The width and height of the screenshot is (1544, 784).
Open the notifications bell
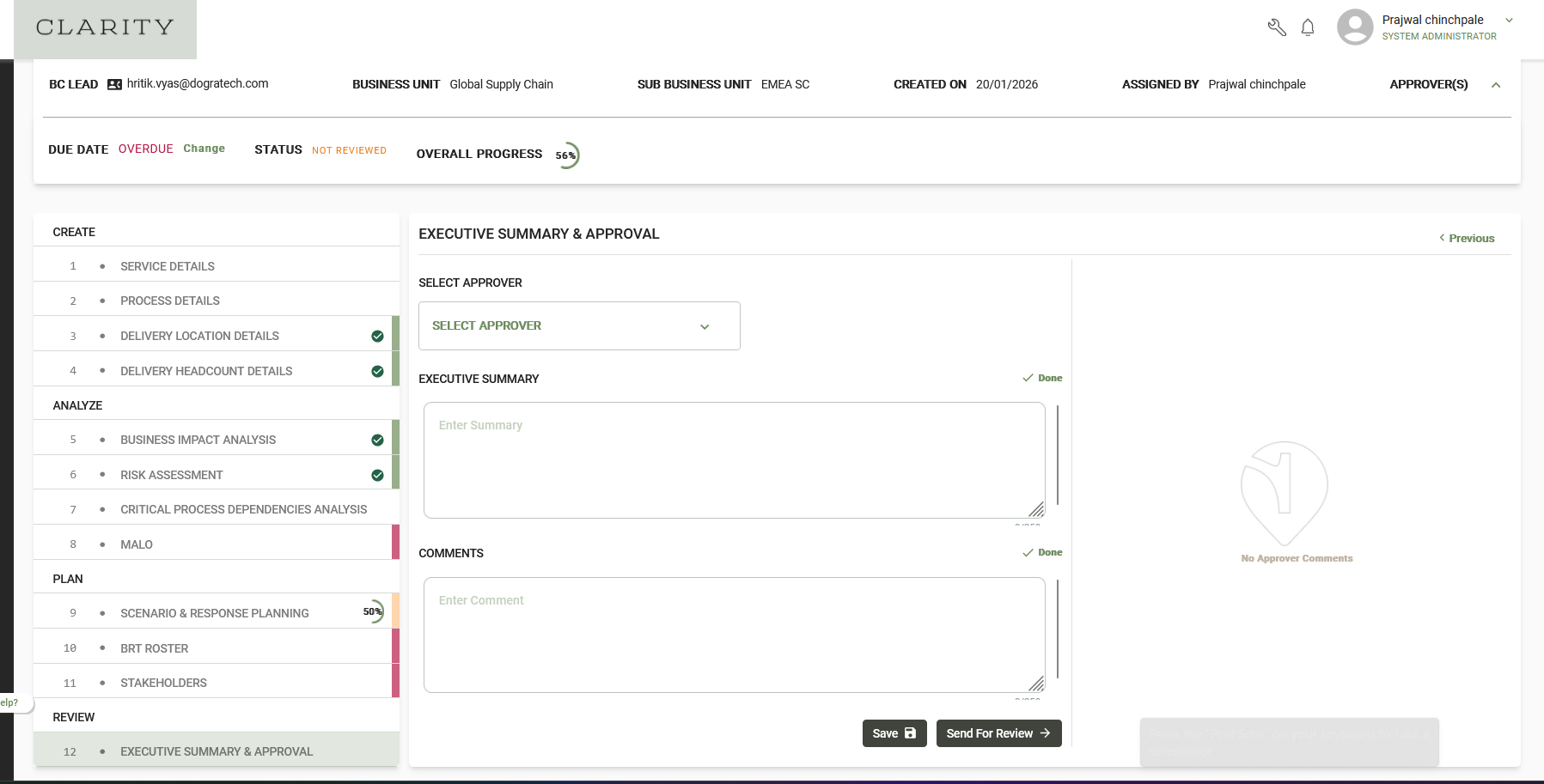click(1308, 27)
